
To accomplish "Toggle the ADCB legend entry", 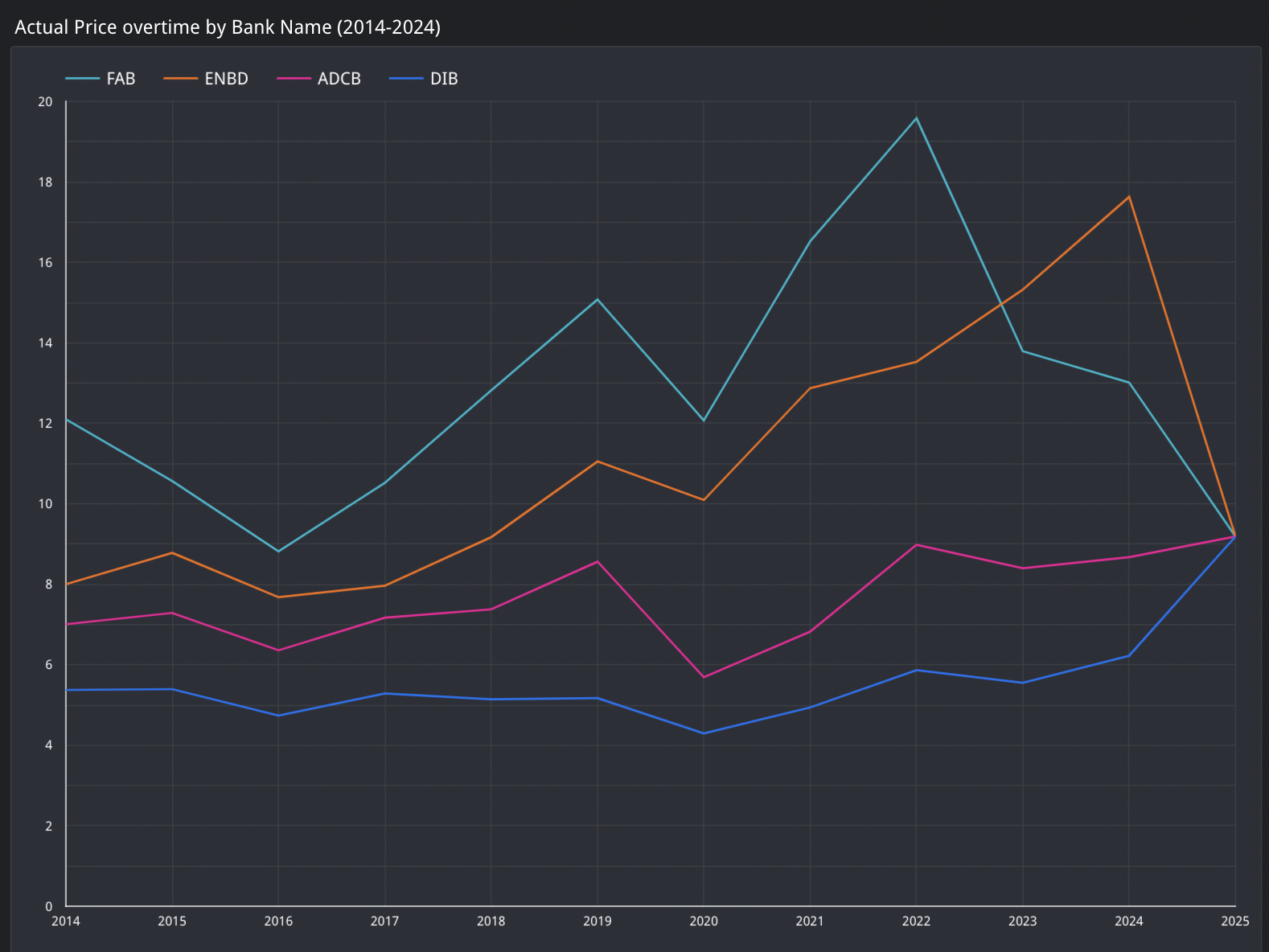I will tap(319, 79).
